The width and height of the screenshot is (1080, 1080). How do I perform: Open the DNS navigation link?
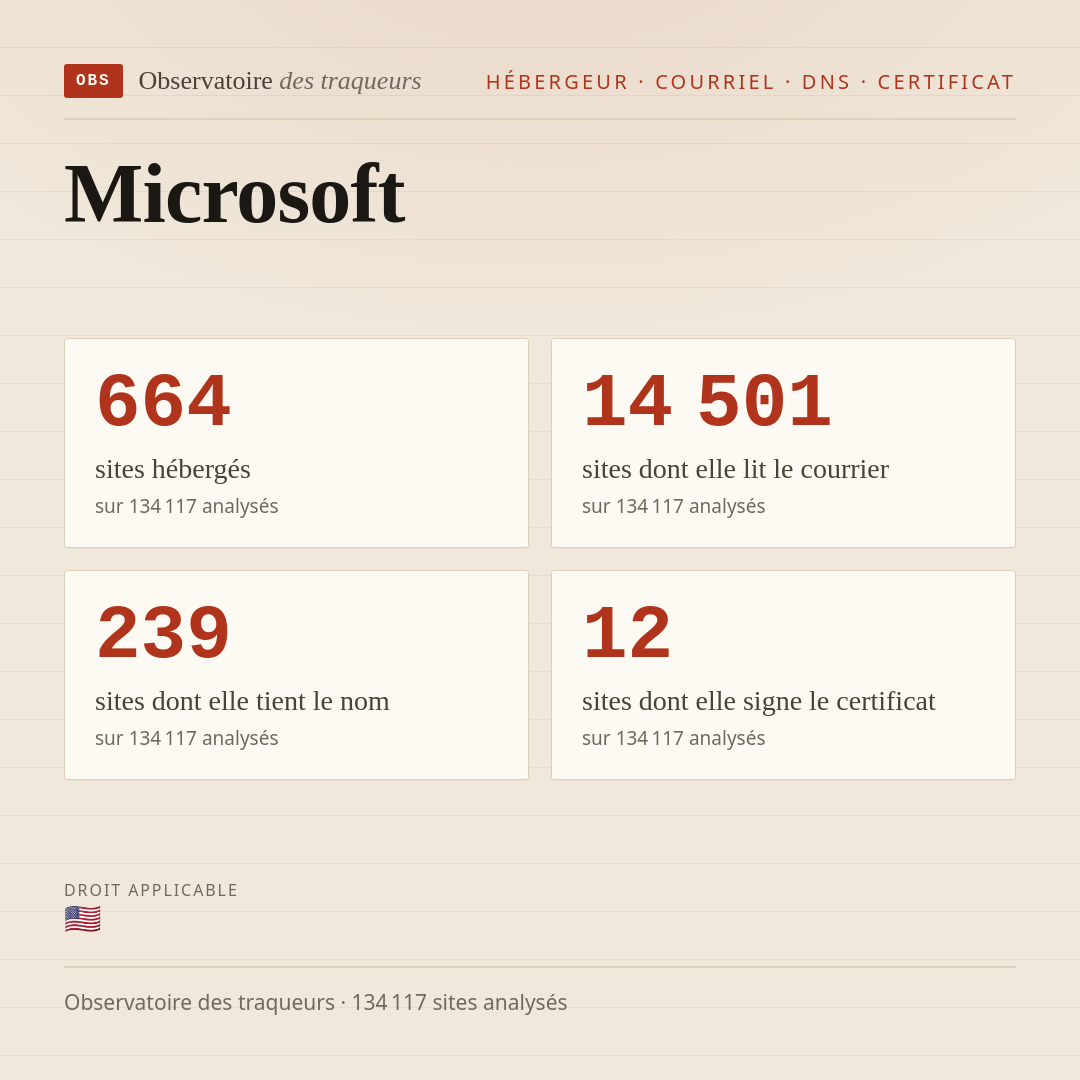coord(826,82)
